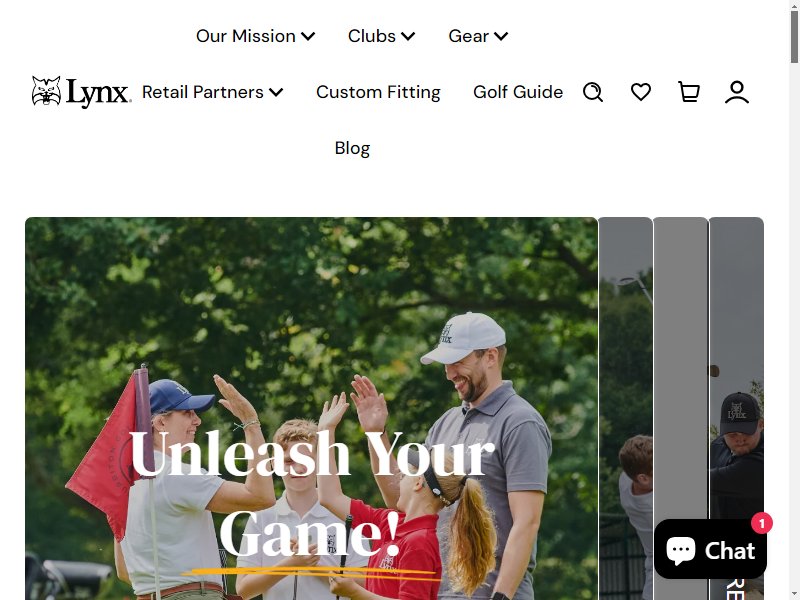Open the Custom Fitting menu item

point(378,92)
